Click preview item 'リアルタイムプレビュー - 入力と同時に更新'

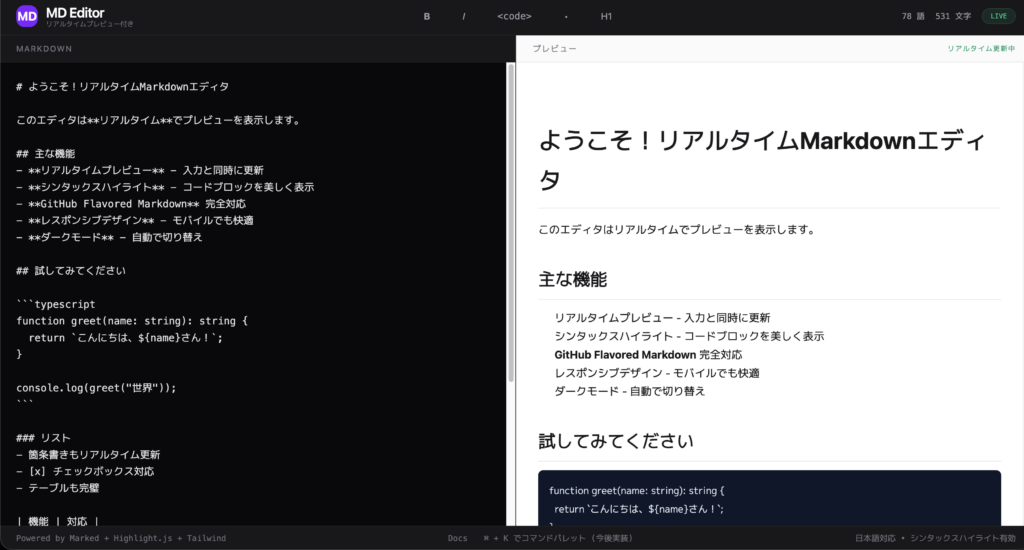pos(662,318)
